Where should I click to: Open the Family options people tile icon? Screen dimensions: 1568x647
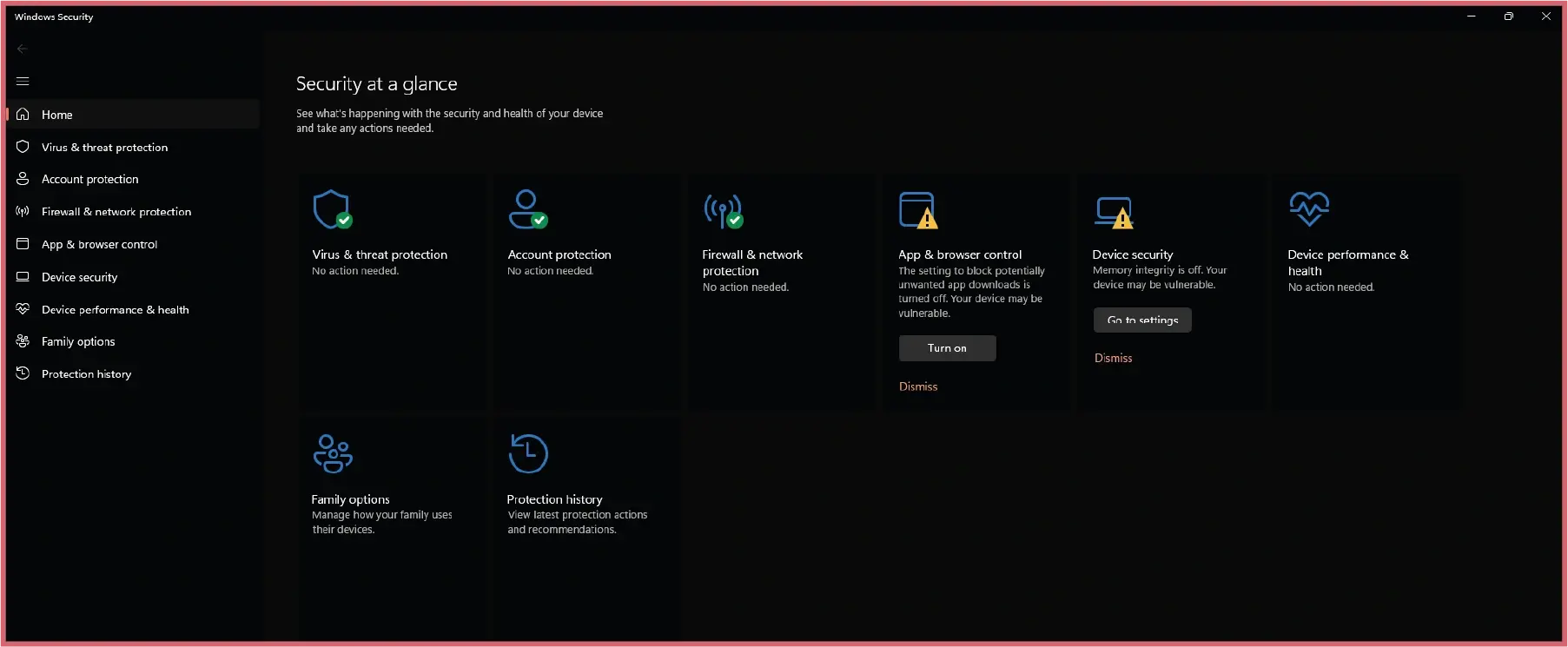point(333,453)
